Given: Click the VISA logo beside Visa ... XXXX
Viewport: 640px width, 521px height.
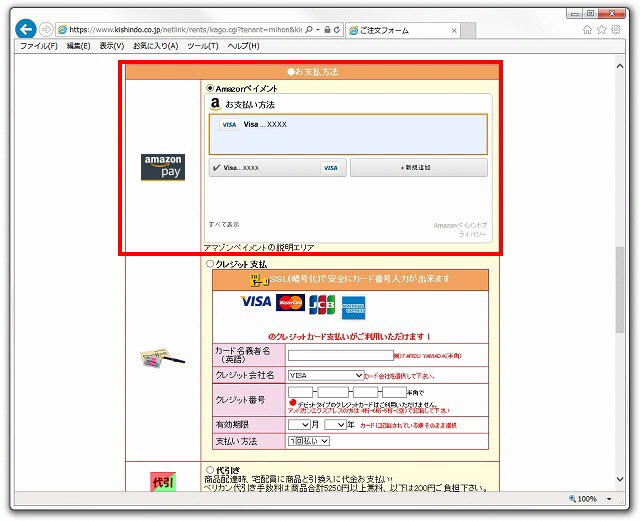Looking at the screenshot, I should 229,125.
